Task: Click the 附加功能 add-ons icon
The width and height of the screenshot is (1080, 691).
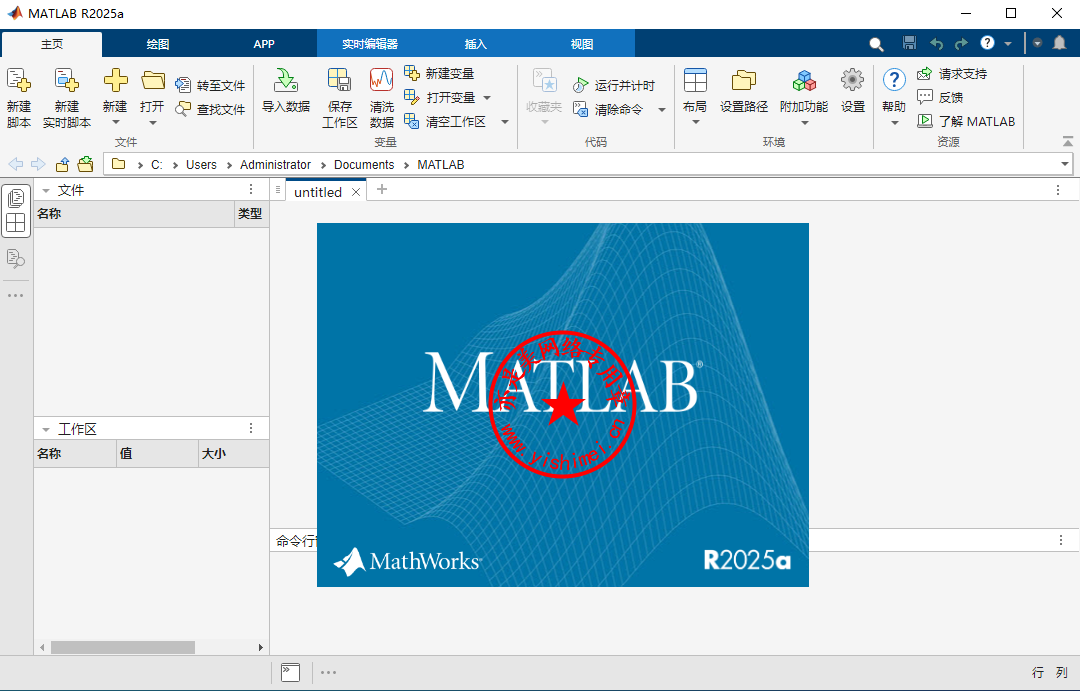Action: (804, 81)
